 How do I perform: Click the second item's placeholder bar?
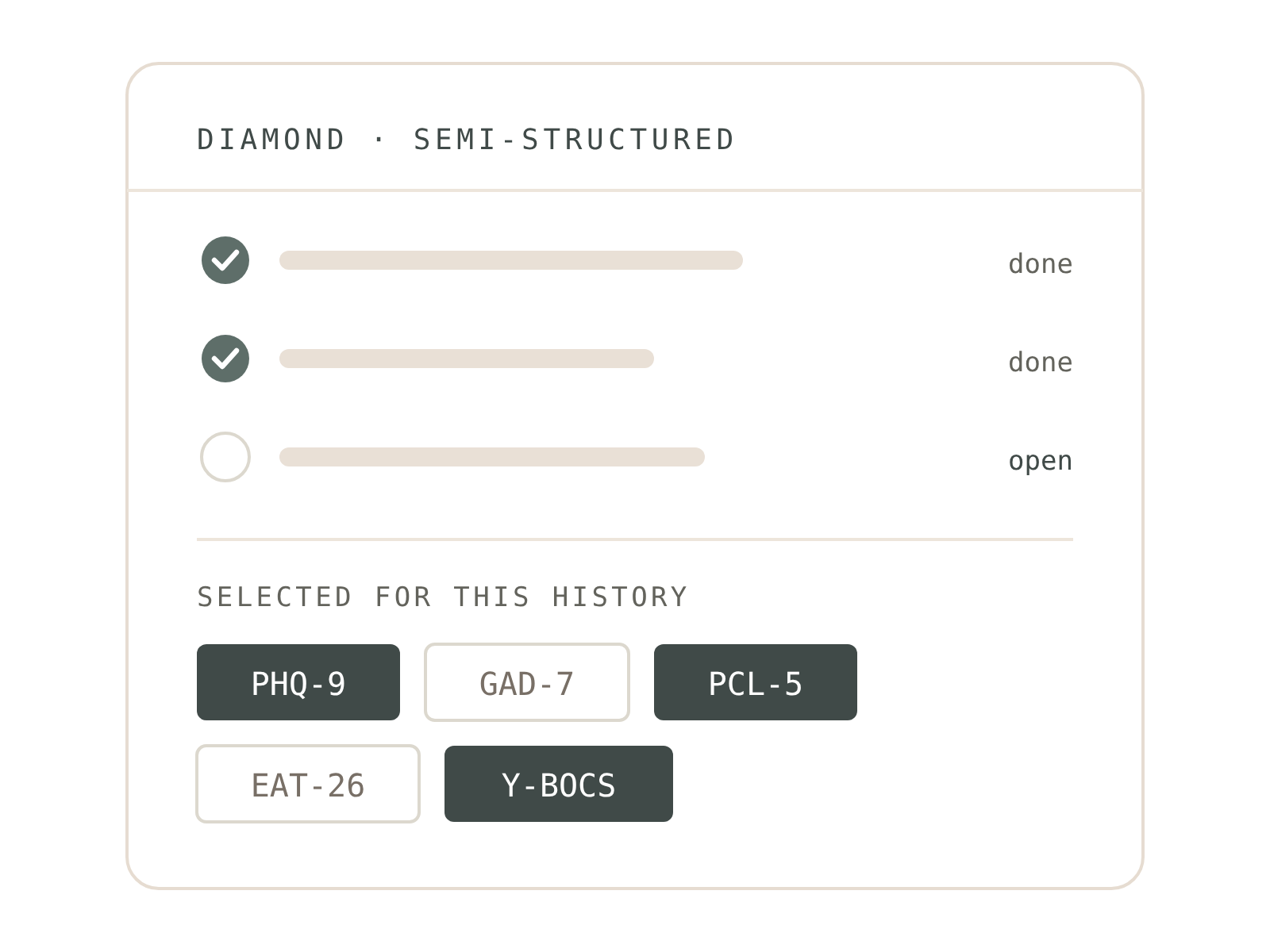click(x=467, y=359)
